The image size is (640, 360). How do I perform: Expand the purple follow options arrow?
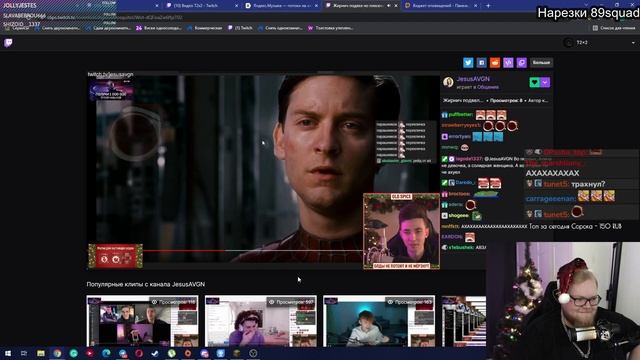(545, 82)
